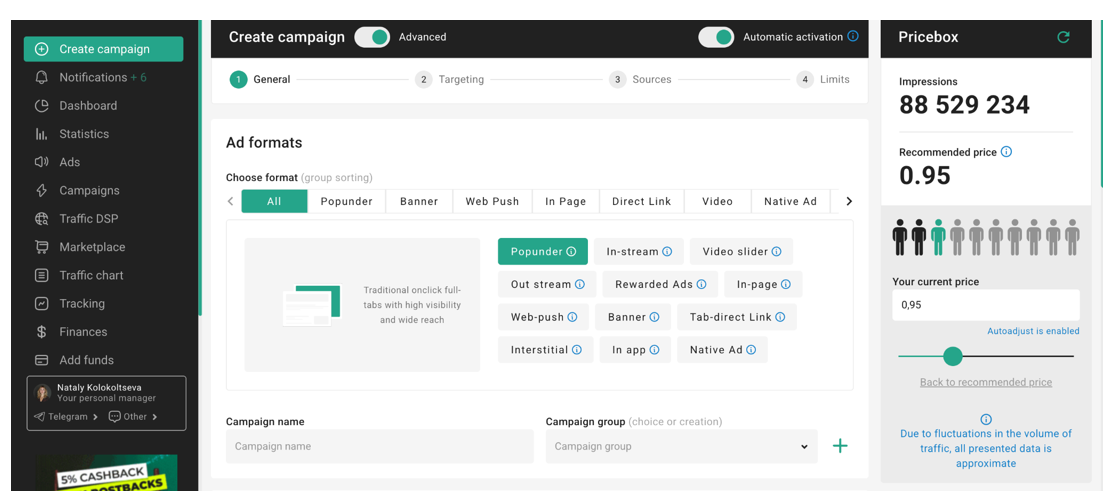This screenshot has height=502, width=1117.
Task: Disable the Automatic activation switch
Action: tap(715, 37)
